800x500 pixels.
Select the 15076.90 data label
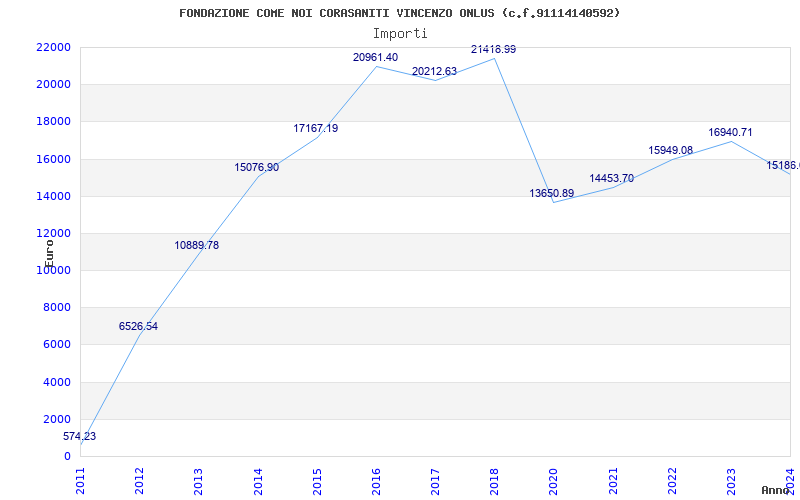point(257,167)
